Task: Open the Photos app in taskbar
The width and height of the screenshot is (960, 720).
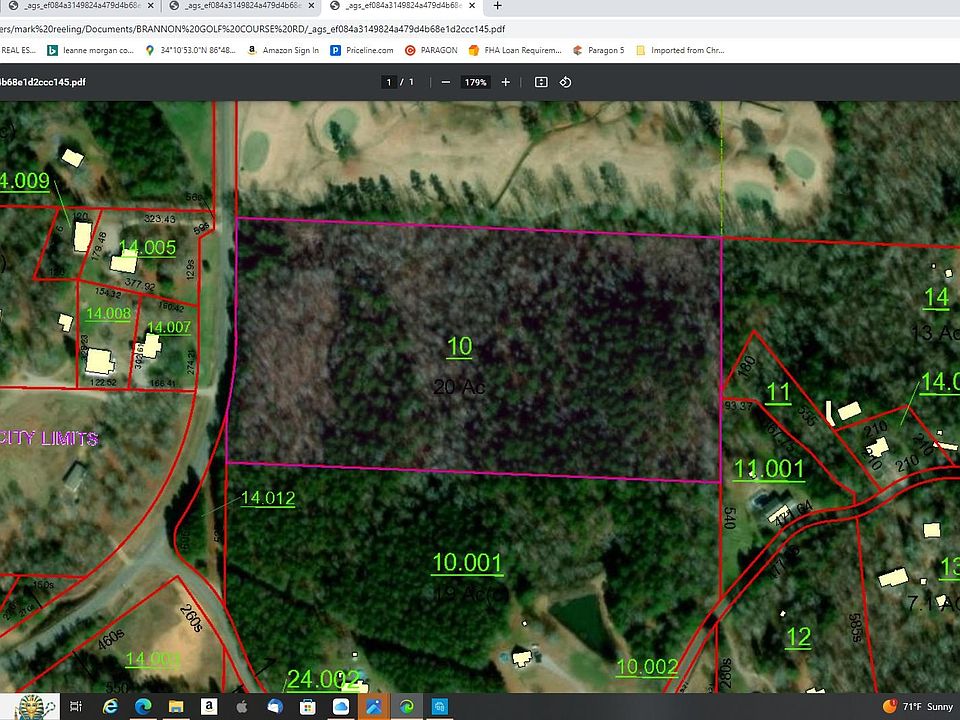Action: point(373,707)
